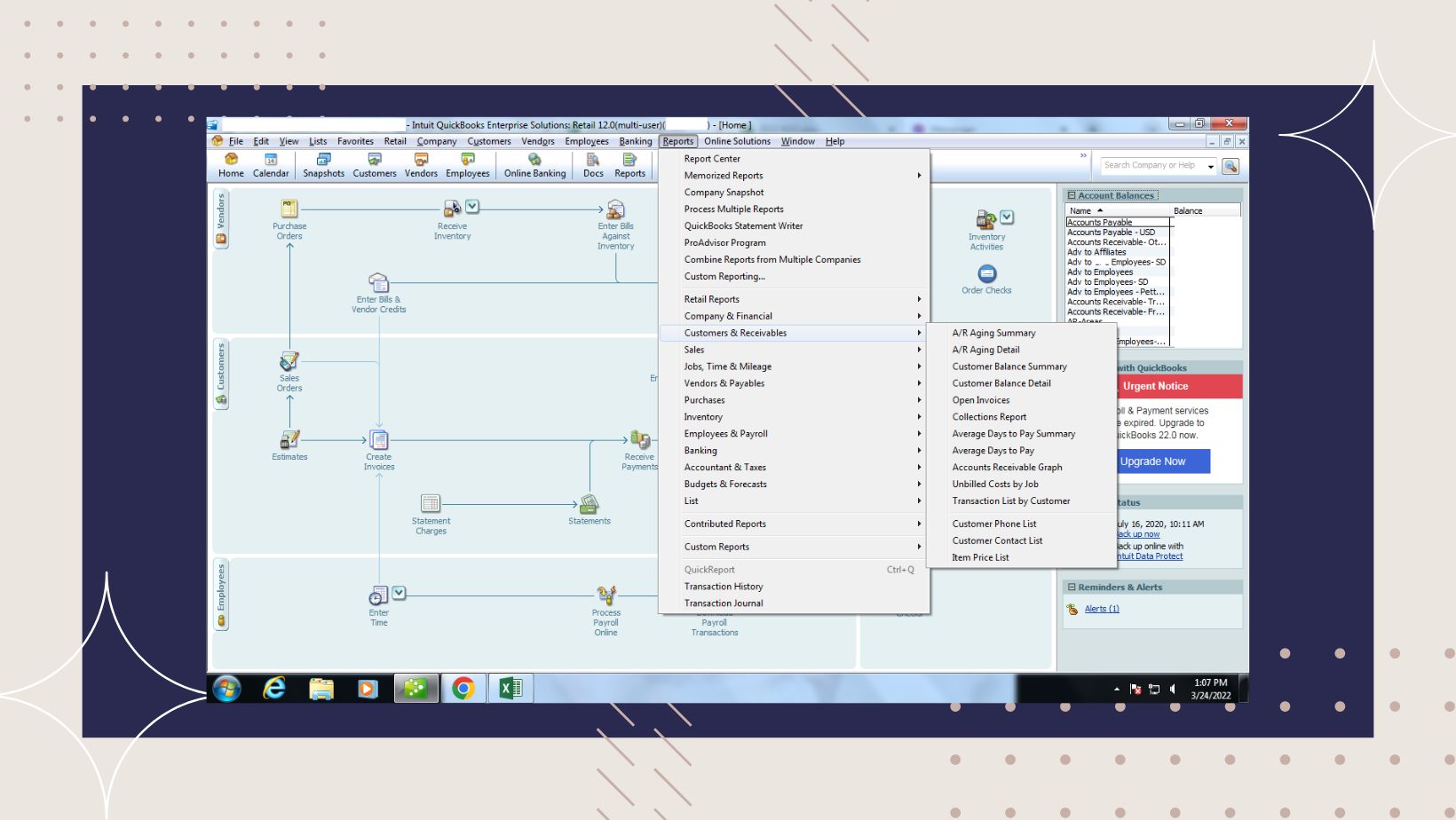
Task: Collapse the Reminders & Alerts panel
Action: [1072, 587]
